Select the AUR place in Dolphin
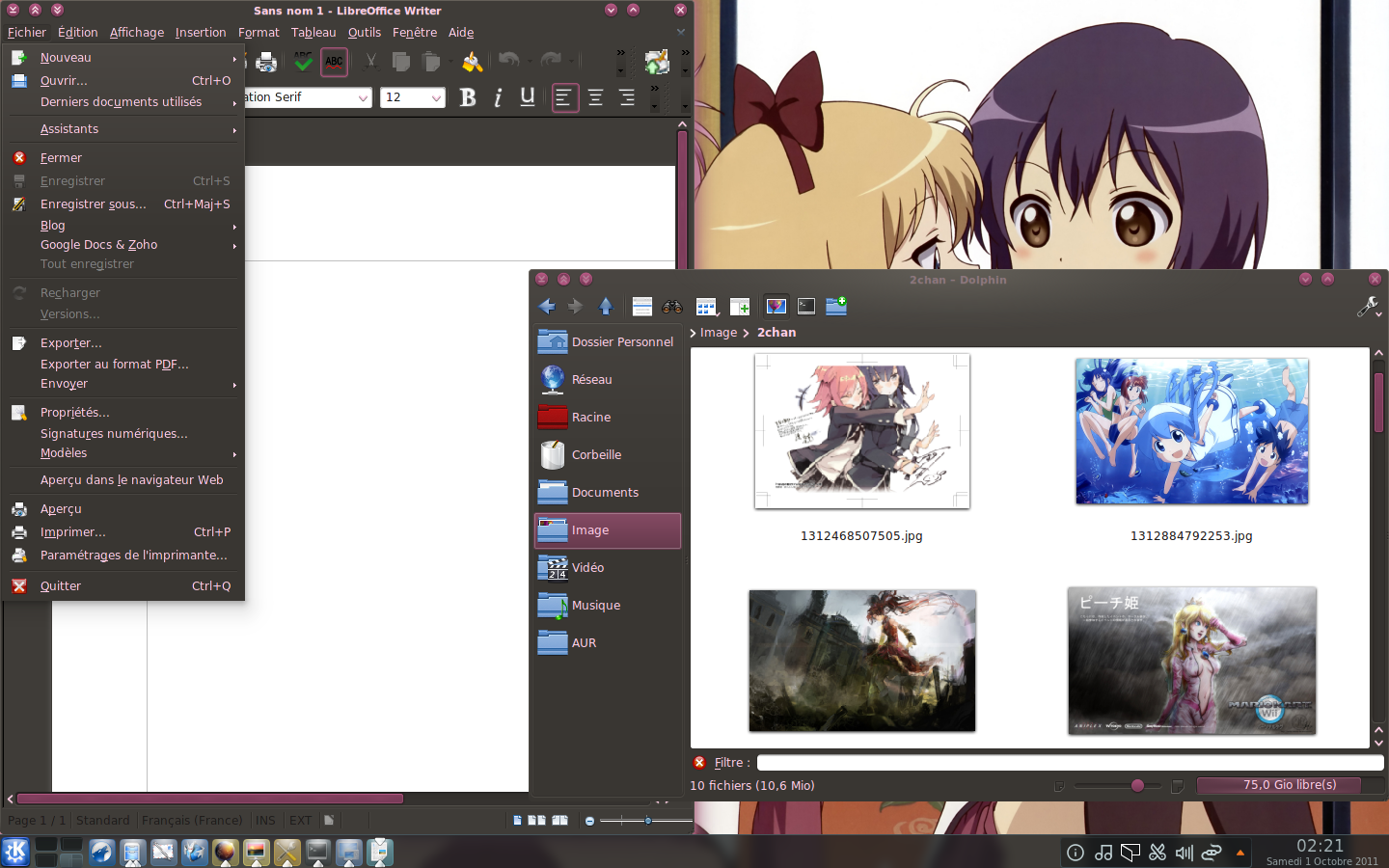The height and width of the screenshot is (868, 1389). coord(608,643)
